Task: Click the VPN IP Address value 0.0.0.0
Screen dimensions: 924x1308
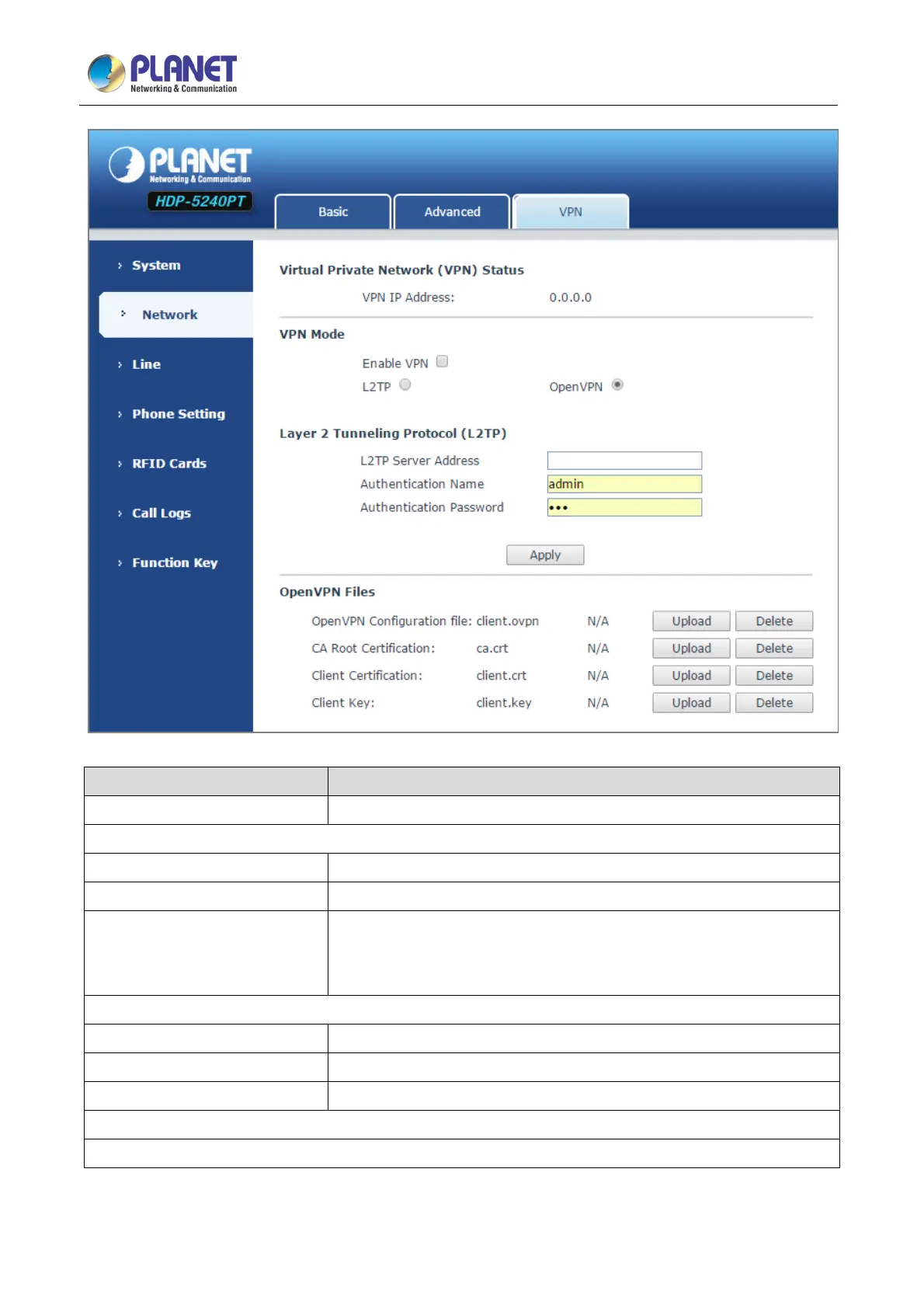Action: tap(571, 297)
